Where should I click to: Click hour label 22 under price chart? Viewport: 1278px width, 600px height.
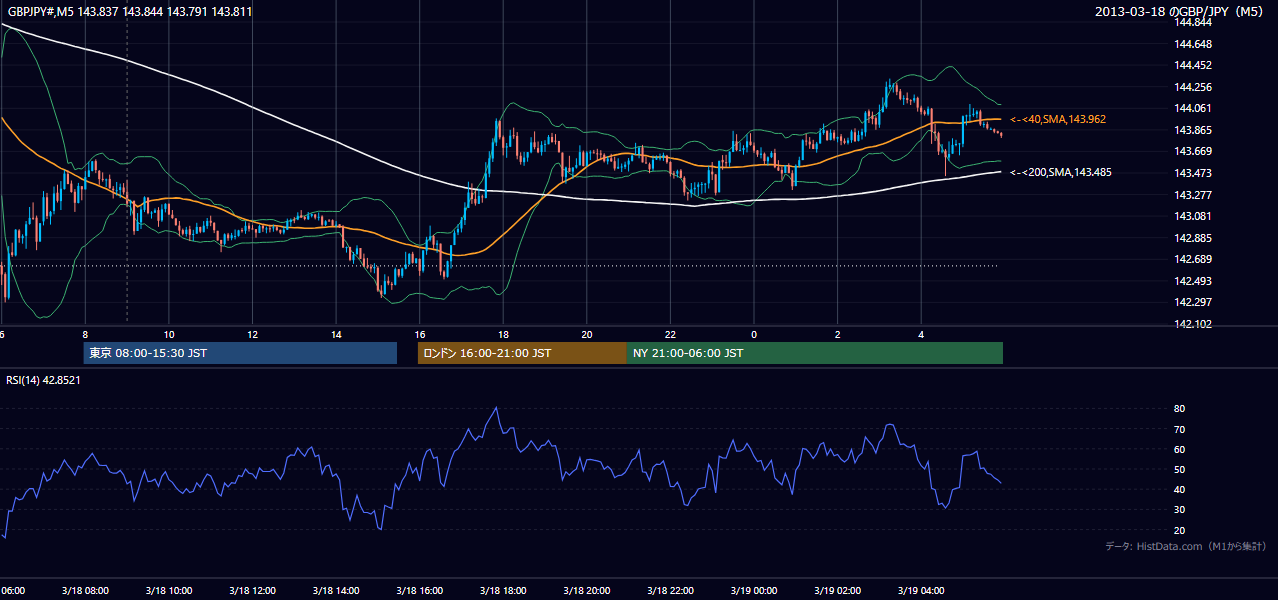[x=670, y=335]
